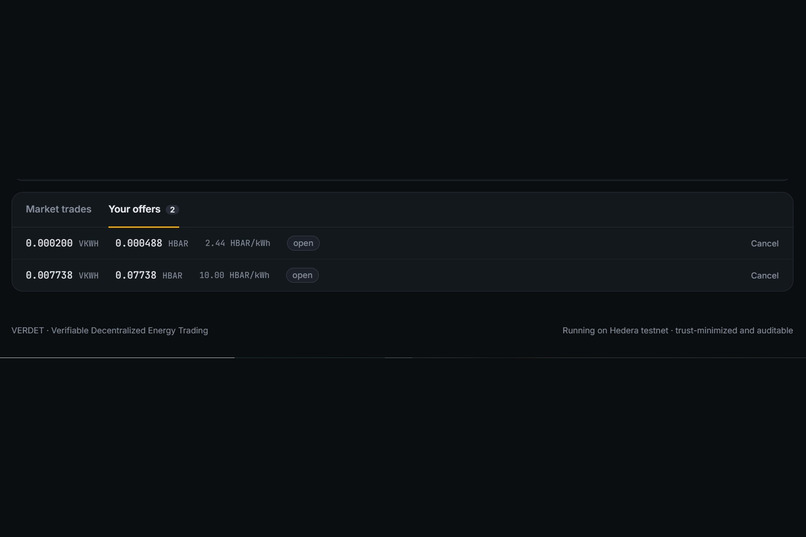Switch to the Market trades tab

[x=59, y=209]
